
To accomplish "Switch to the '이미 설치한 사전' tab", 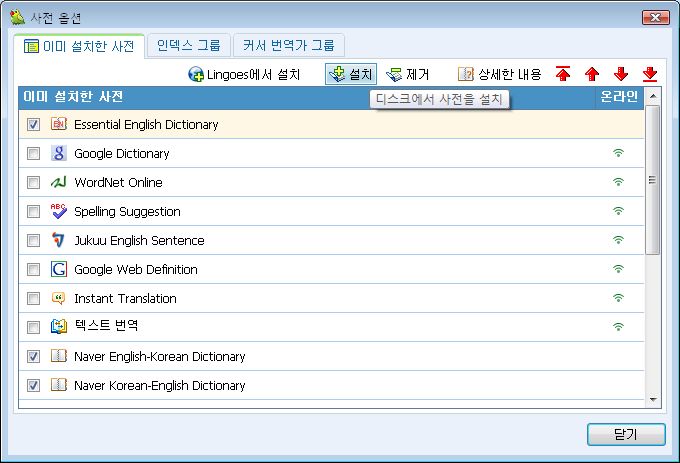I will 79,46.
